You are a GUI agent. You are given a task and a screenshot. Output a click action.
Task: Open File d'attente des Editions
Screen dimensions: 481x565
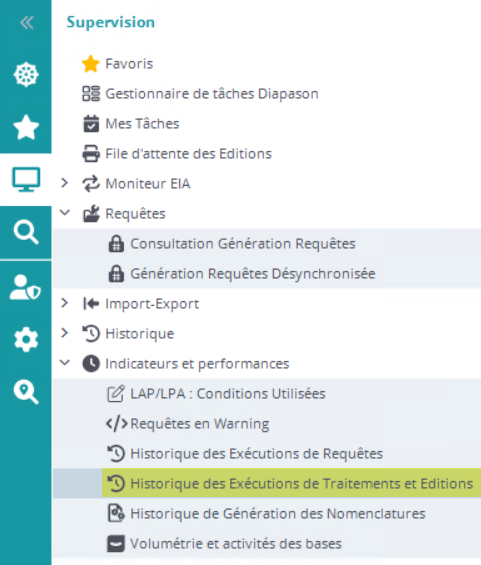click(188, 154)
